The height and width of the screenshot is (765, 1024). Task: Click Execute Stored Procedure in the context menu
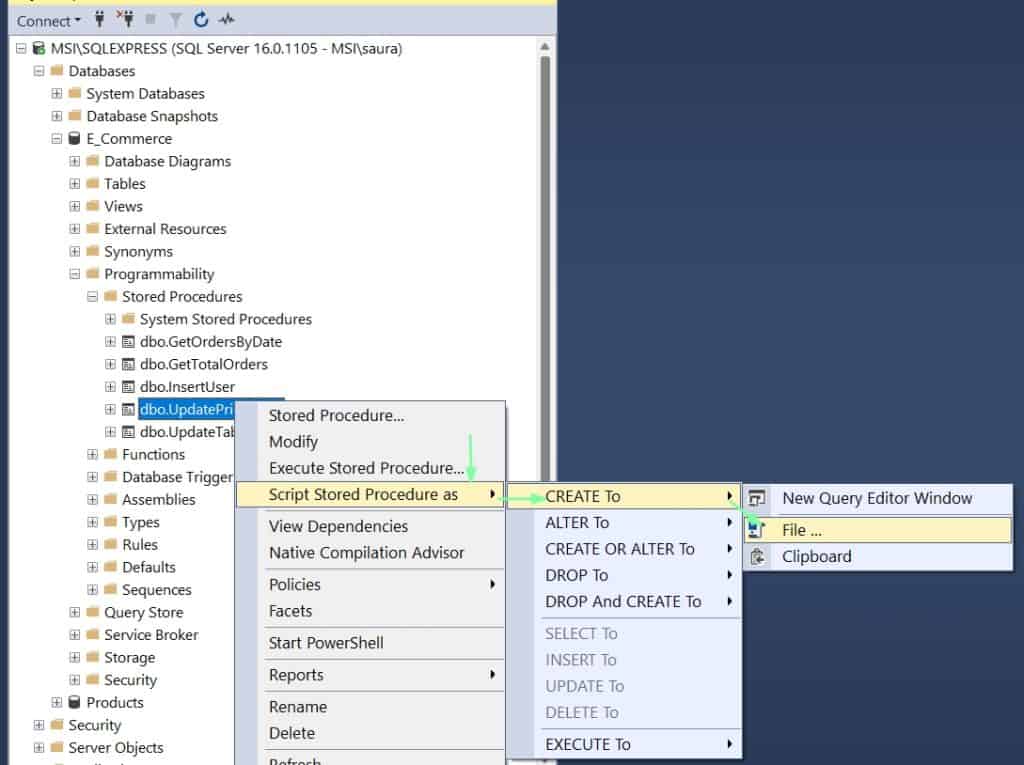tap(367, 467)
